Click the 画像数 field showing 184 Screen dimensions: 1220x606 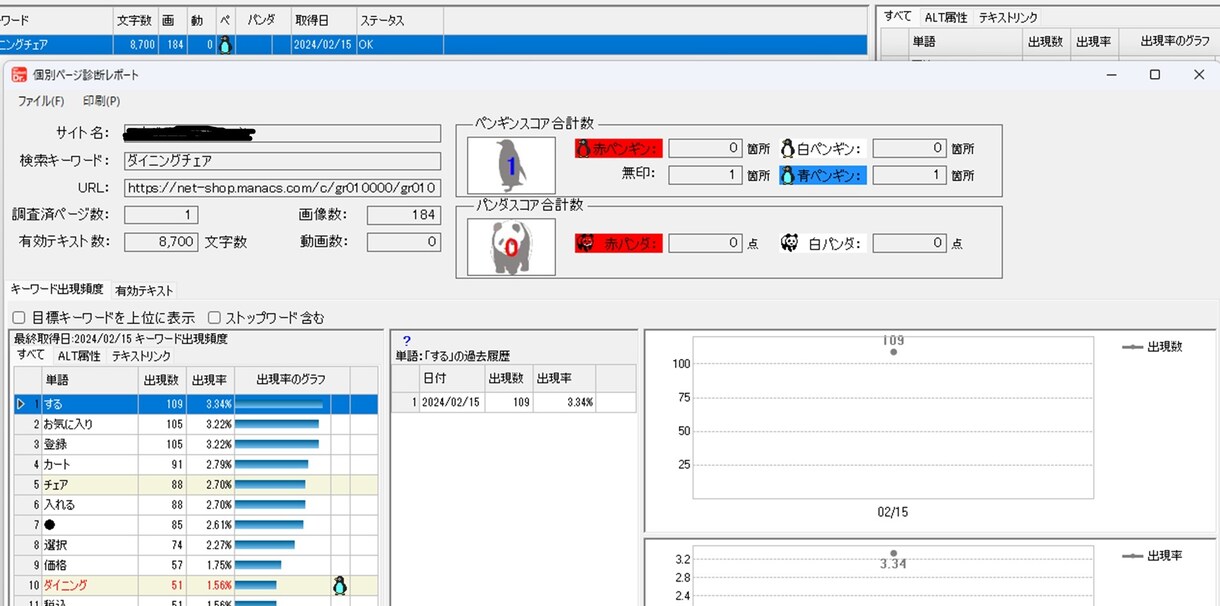pyautogui.click(x=404, y=215)
